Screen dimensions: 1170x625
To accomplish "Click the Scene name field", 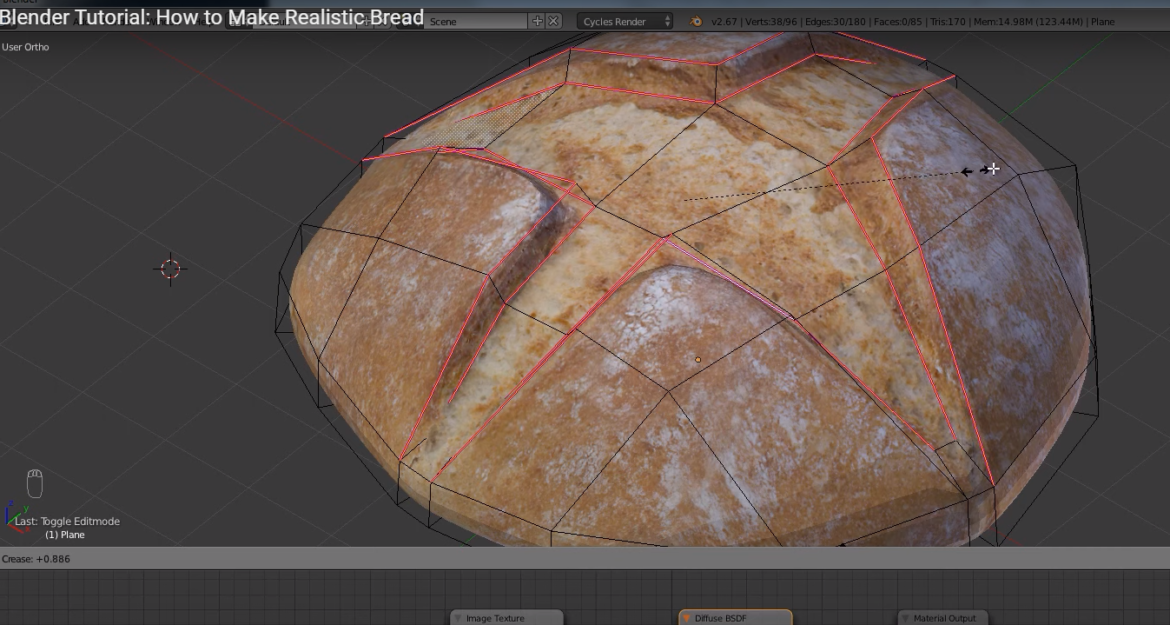I will (x=478, y=22).
